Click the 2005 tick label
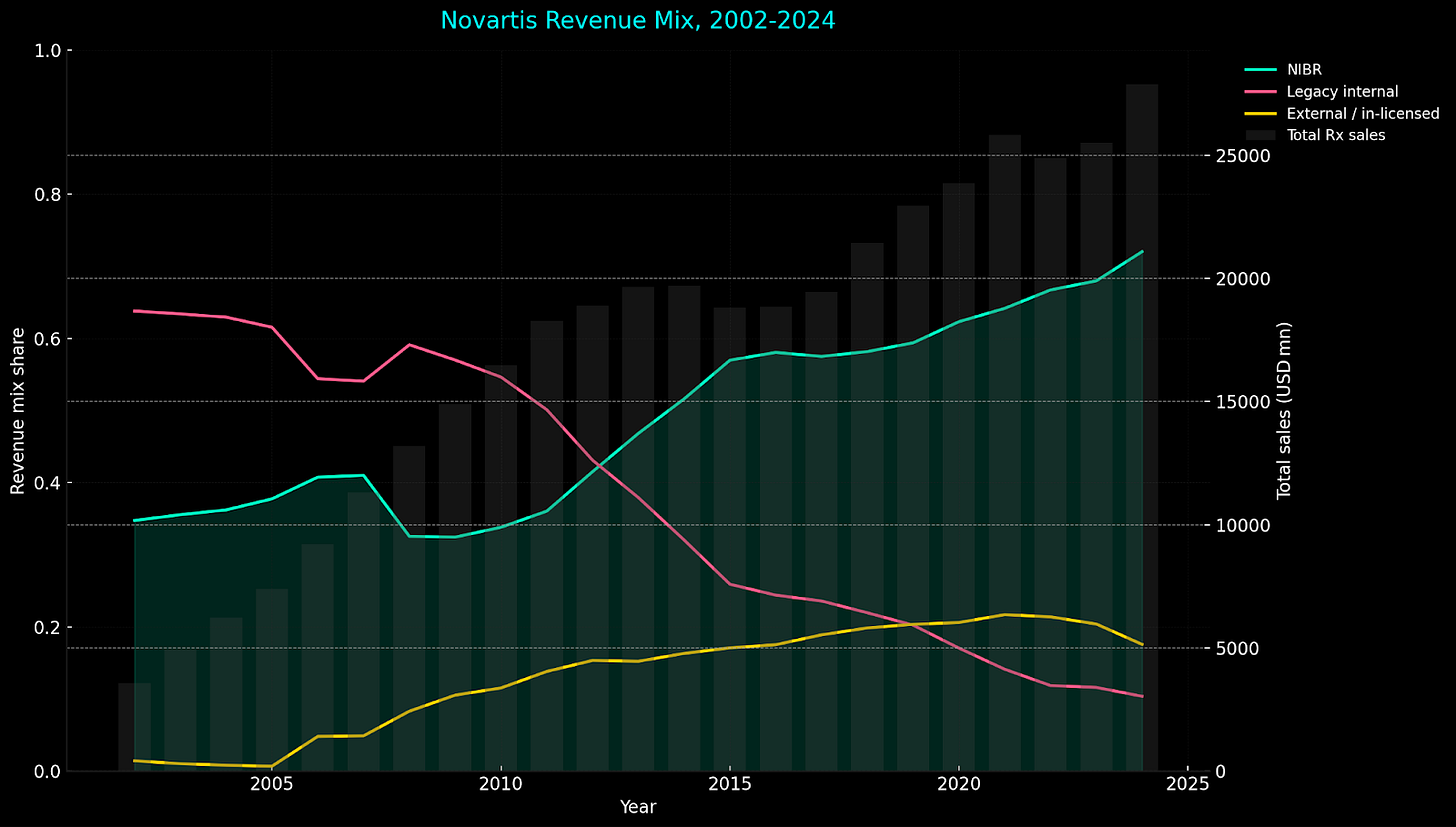This screenshot has height=827, width=1456. click(271, 783)
